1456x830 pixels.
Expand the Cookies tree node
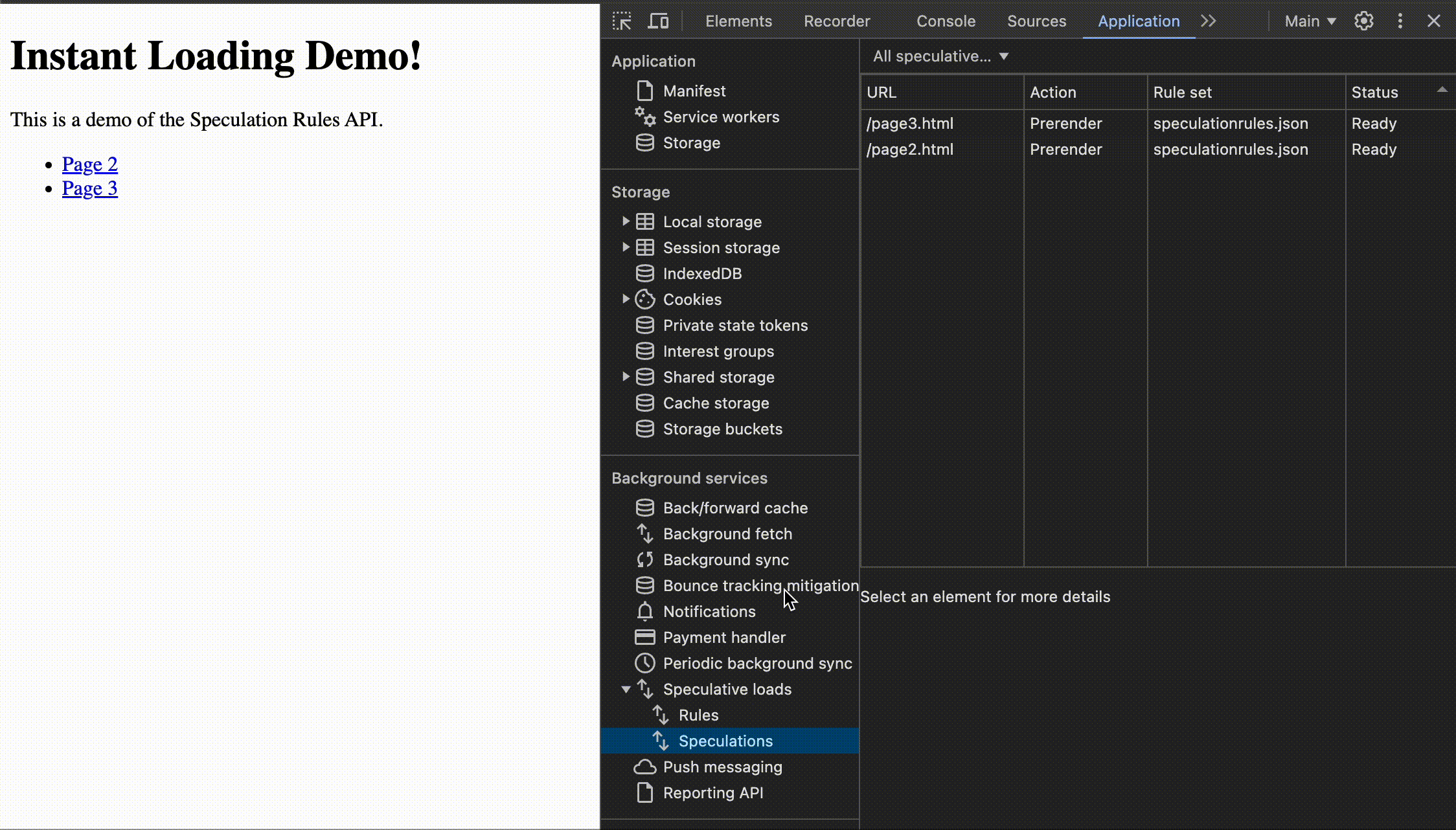pos(625,299)
